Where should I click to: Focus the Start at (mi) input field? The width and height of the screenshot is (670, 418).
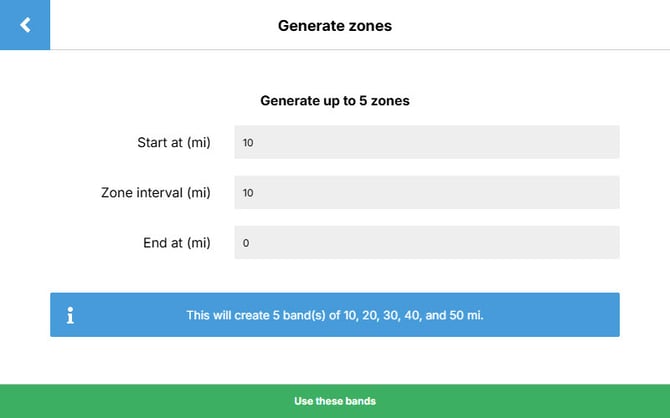(427, 142)
